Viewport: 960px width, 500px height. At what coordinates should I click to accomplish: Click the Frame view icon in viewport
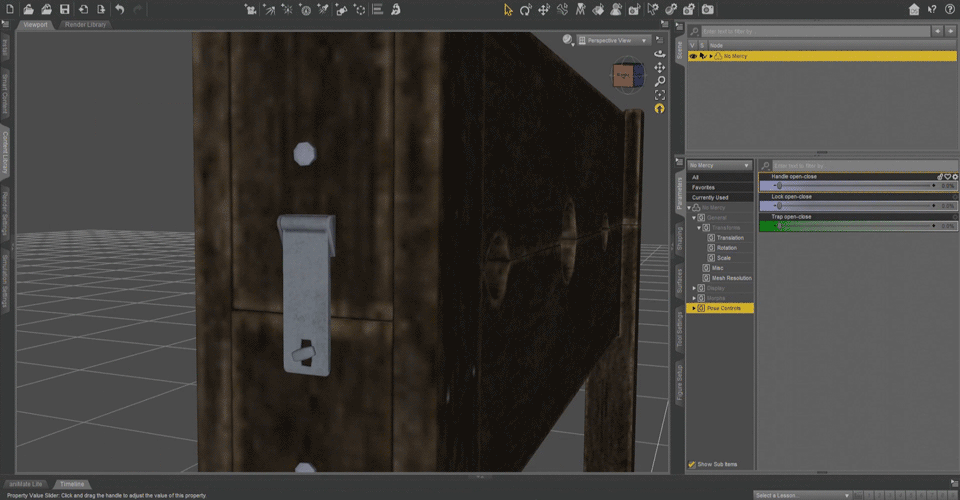[x=659, y=95]
